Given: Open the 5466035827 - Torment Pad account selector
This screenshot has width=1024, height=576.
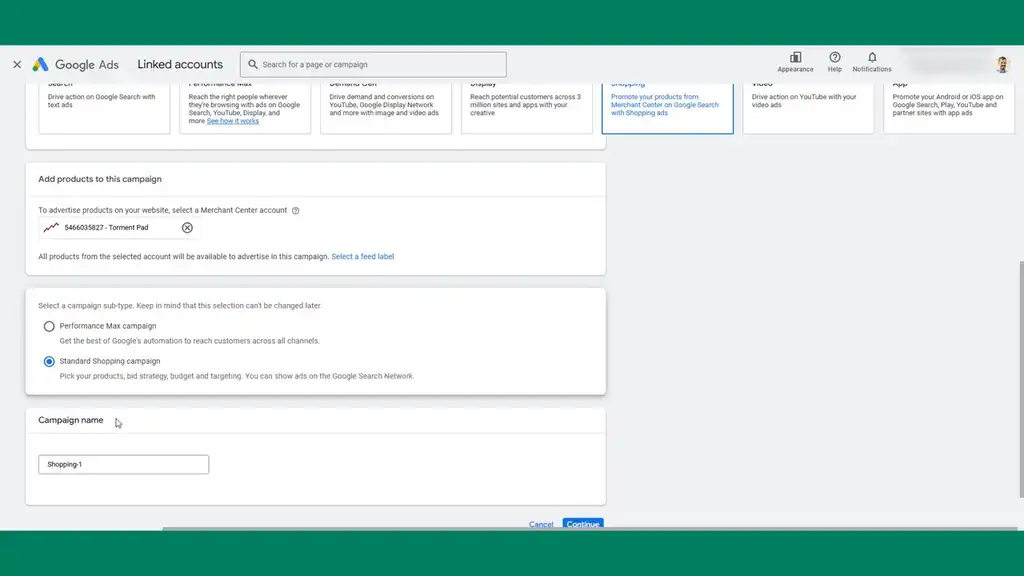Looking at the screenshot, I should [x=108, y=228].
